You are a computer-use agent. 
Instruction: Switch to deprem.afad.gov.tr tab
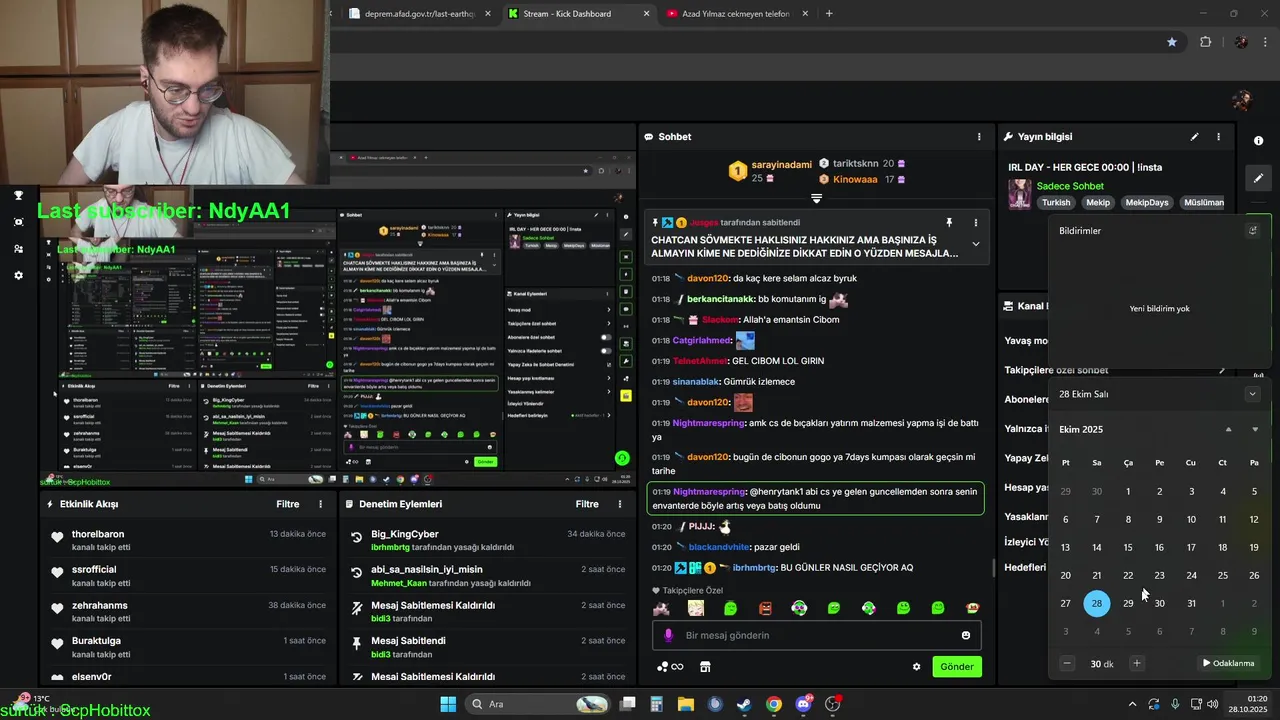[418, 14]
